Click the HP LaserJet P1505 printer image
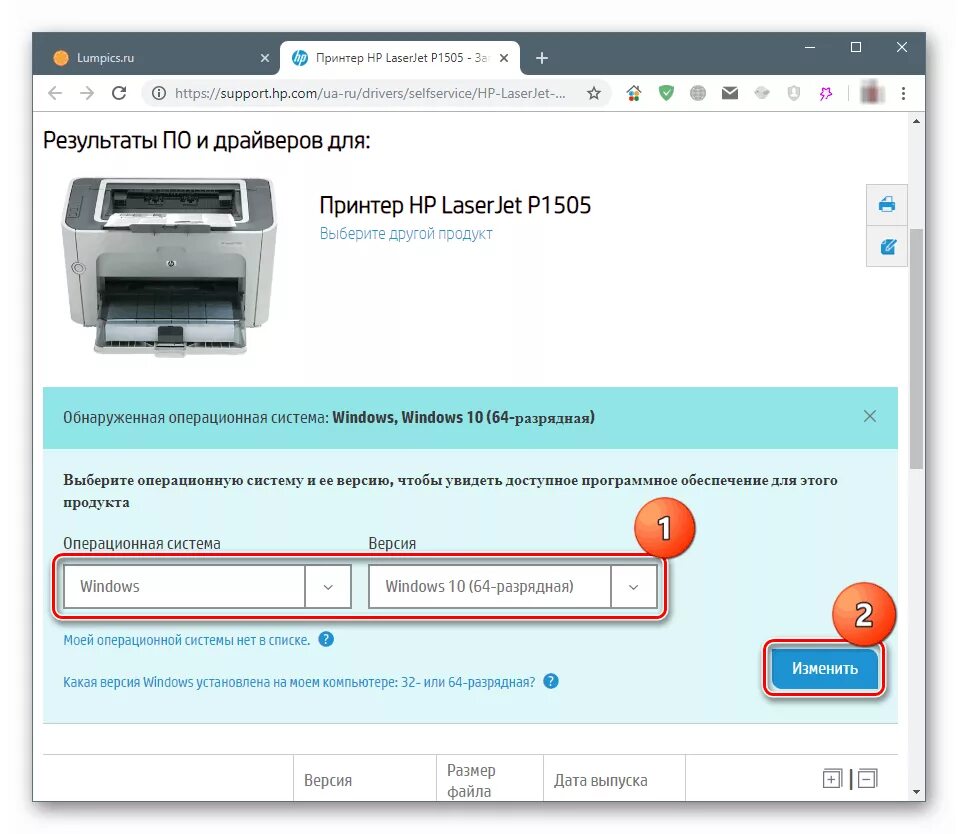The image size is (958, 834). click(x=169, y=266)
